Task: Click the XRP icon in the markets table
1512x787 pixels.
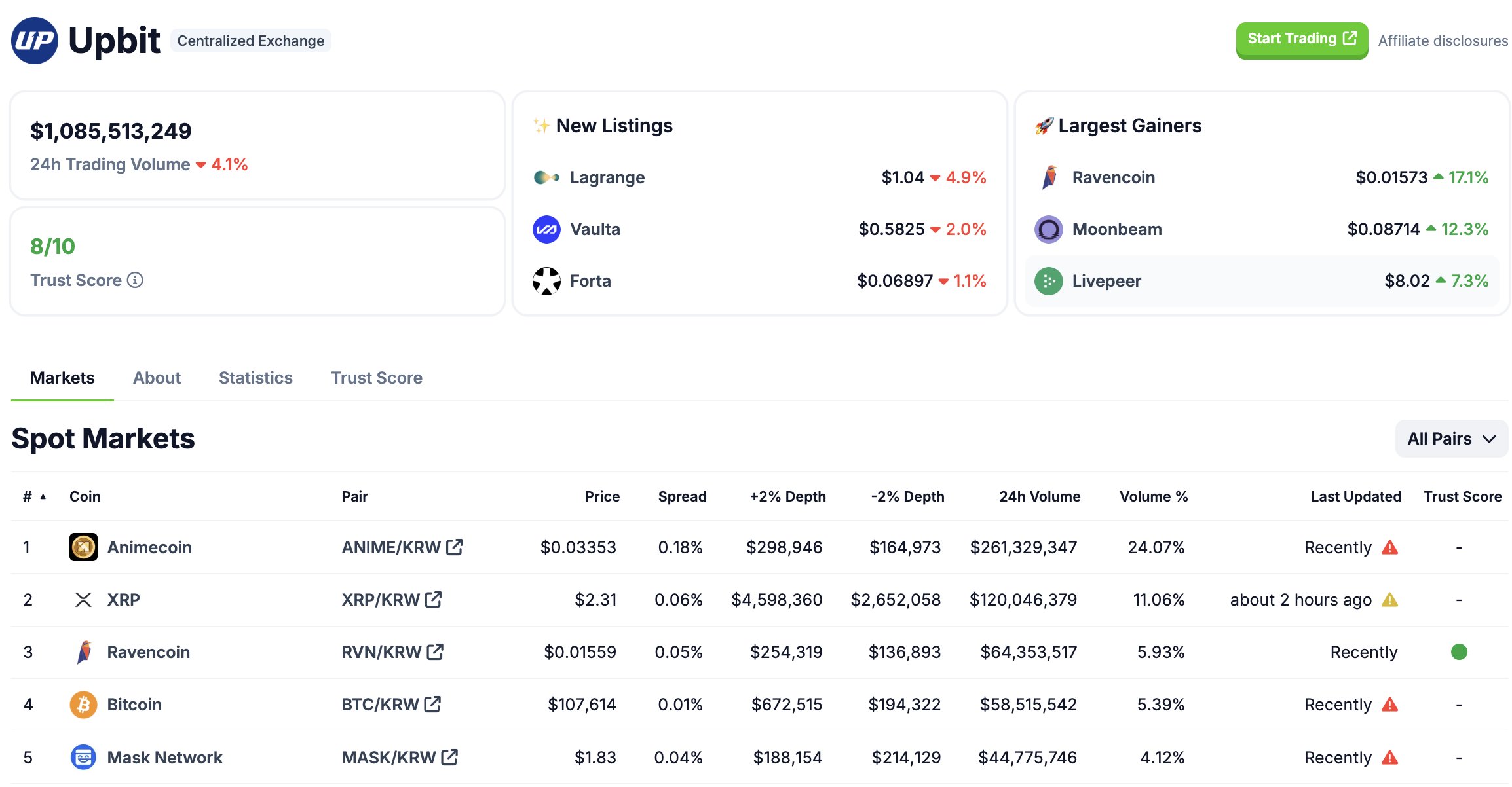Action: tap(83, 600)
